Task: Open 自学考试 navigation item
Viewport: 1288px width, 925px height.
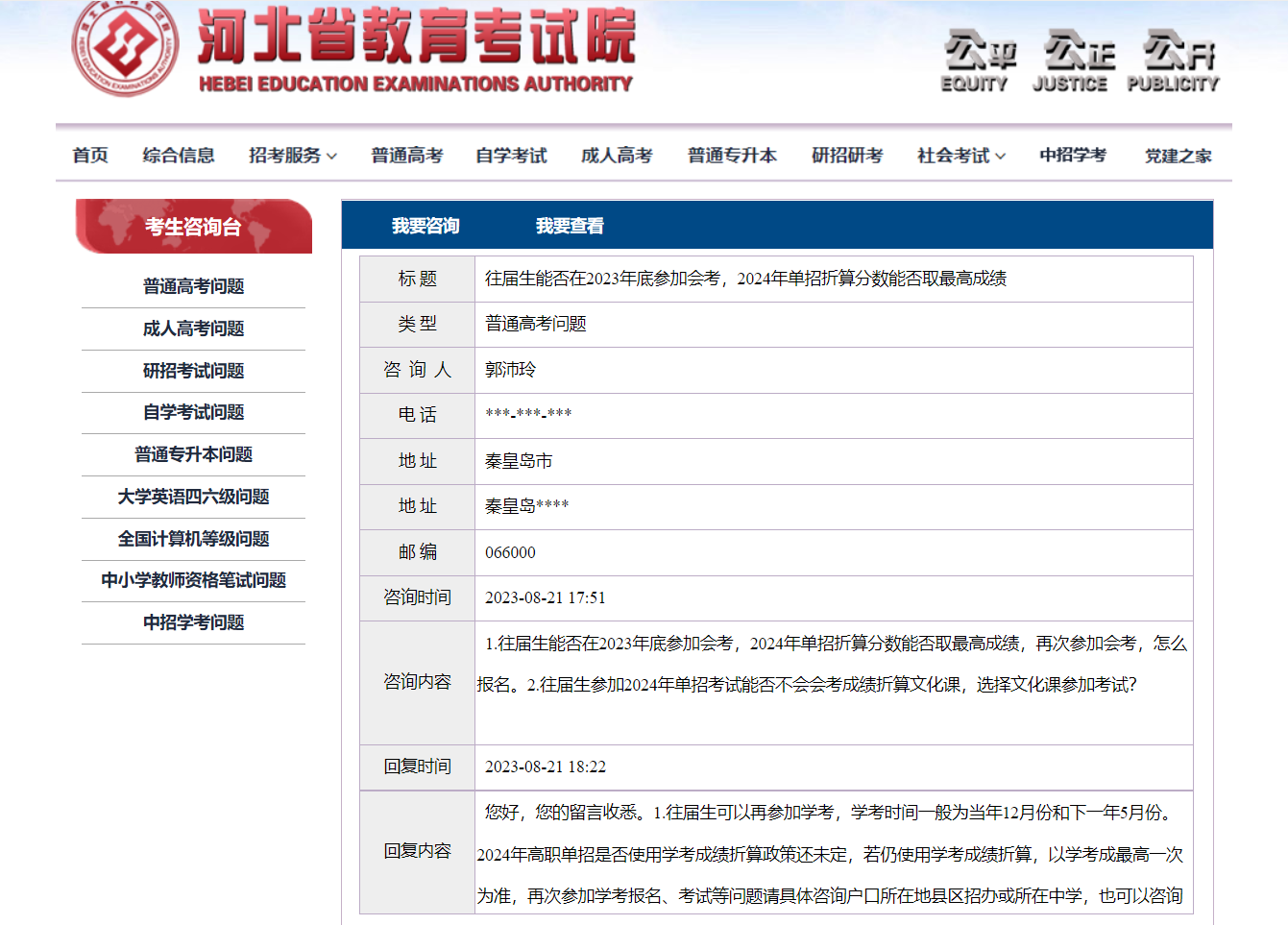Action: [x=511, y=155]
